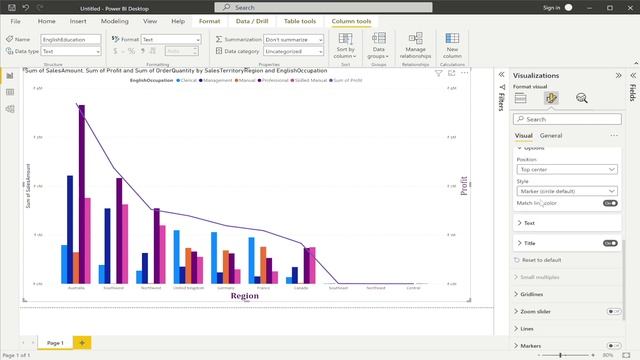Collapse the Visualizations pane
640x360 pixels.
(618, 76)
